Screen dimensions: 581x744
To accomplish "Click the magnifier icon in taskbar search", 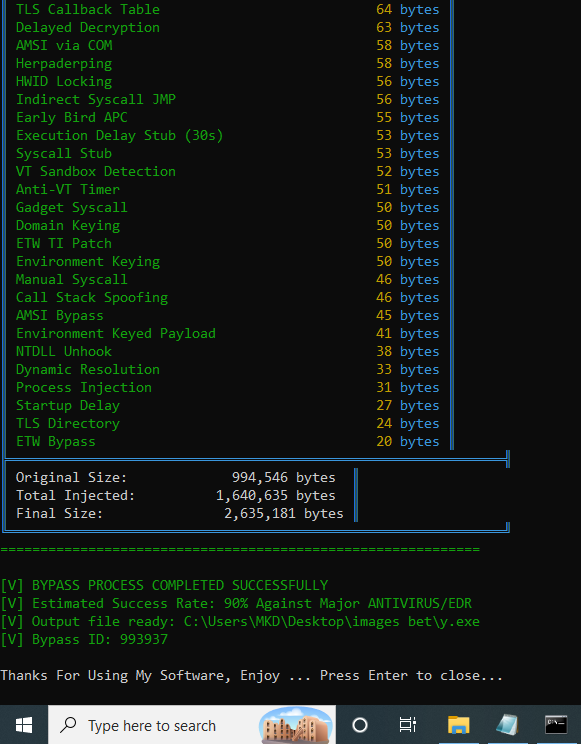I will [x=69, y=725].
